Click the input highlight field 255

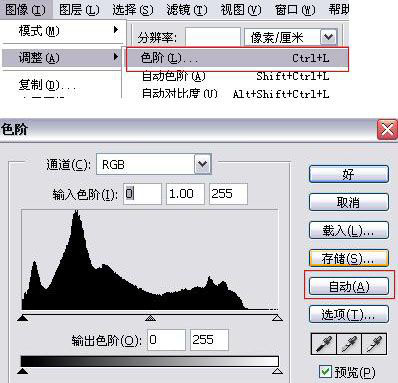pyautogui.click(x=228, y=194)
